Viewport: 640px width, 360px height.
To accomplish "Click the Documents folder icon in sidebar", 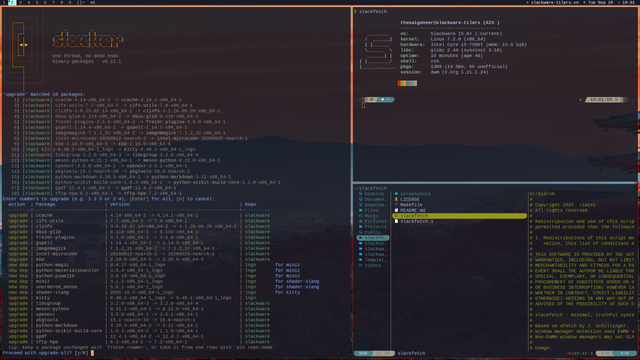I will pos(360,199).
